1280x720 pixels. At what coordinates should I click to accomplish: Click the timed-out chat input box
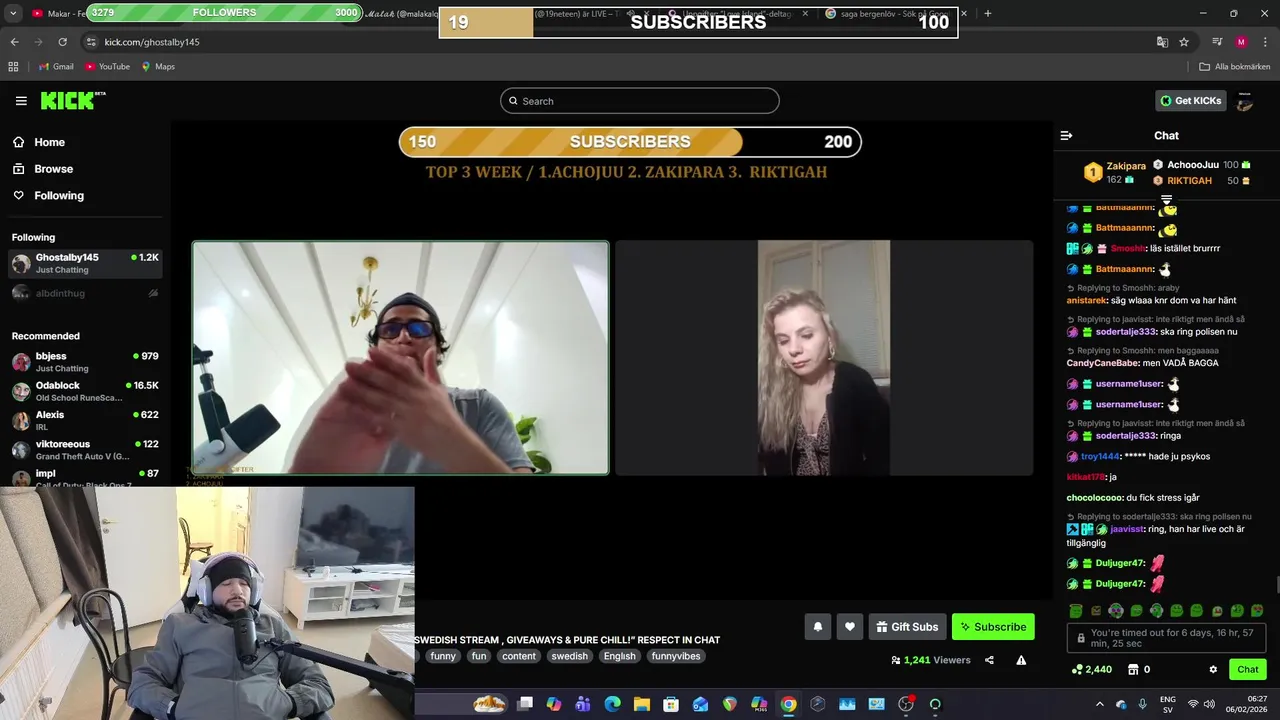click(x=1166, y=639)
